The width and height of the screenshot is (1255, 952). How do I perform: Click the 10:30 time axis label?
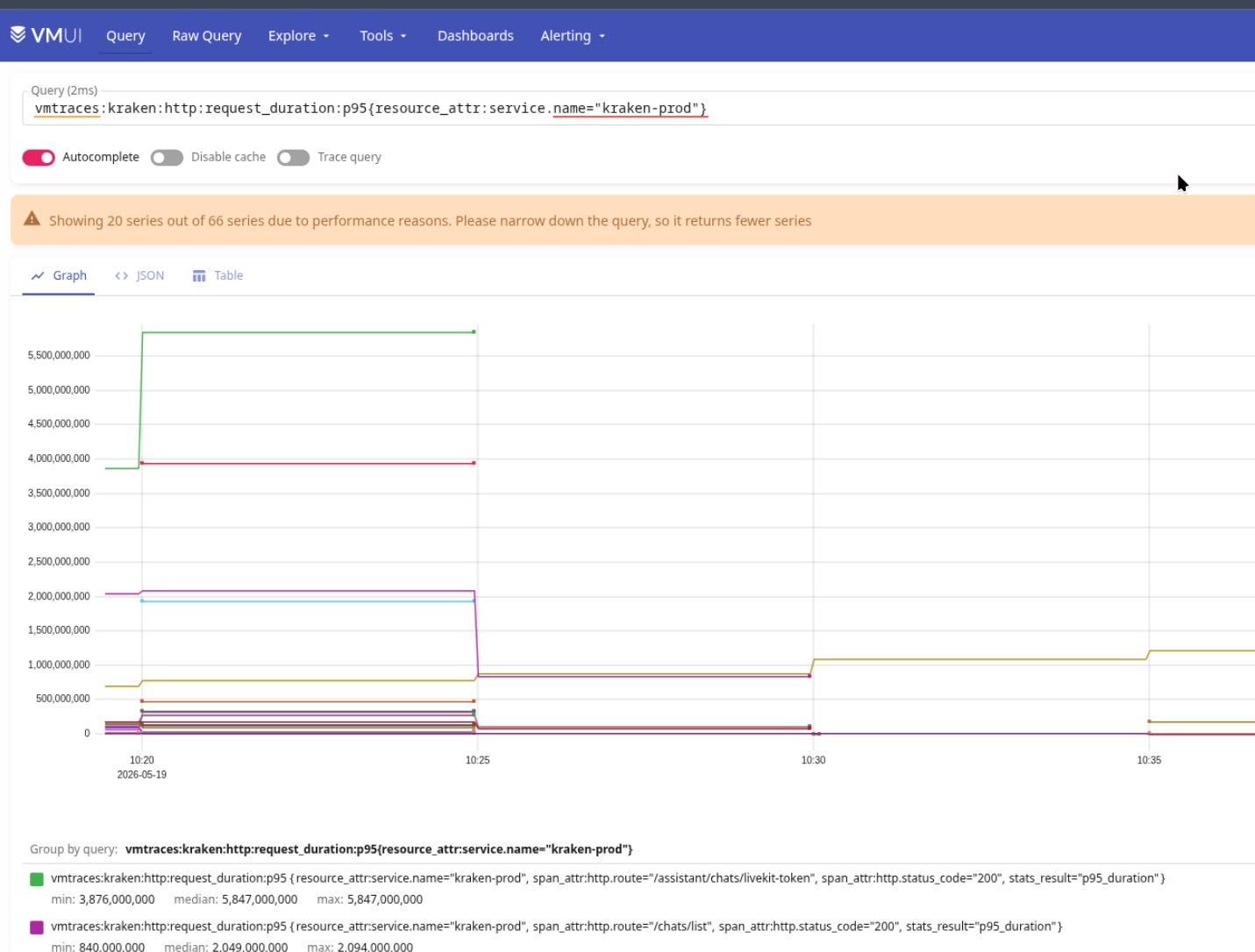[x=813, y=760]
